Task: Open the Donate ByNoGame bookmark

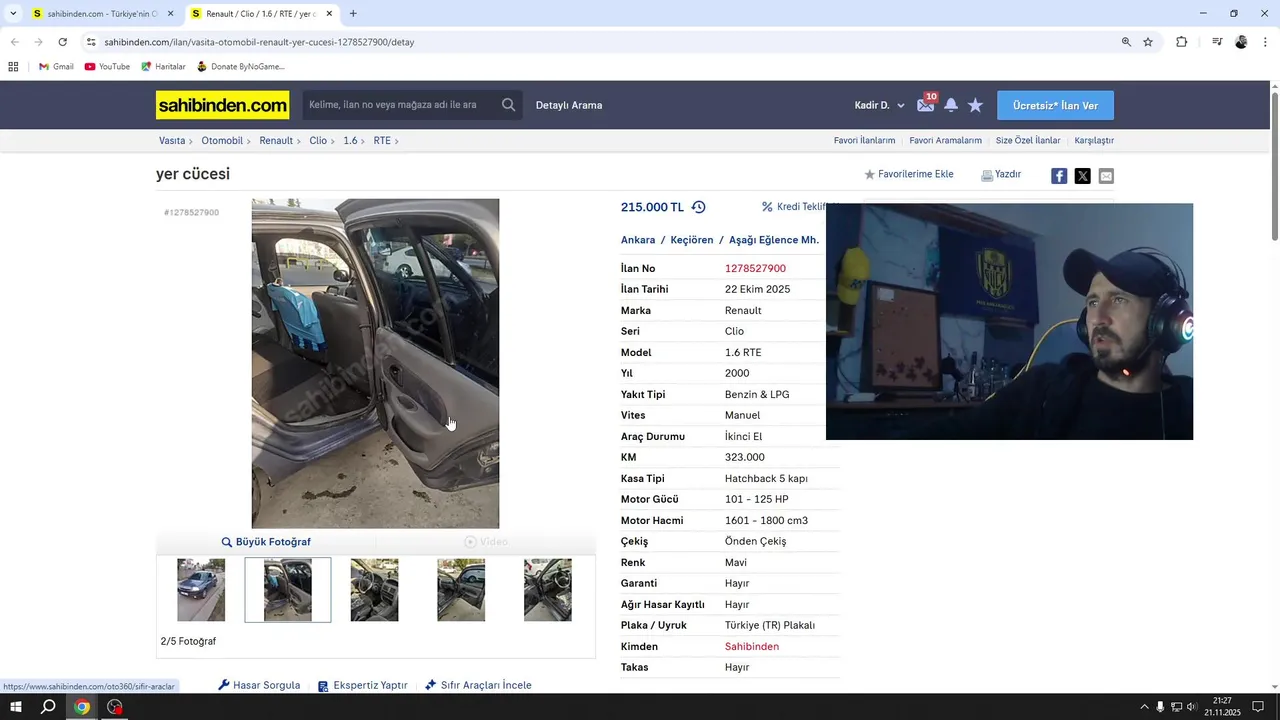Action: (240, 67)
